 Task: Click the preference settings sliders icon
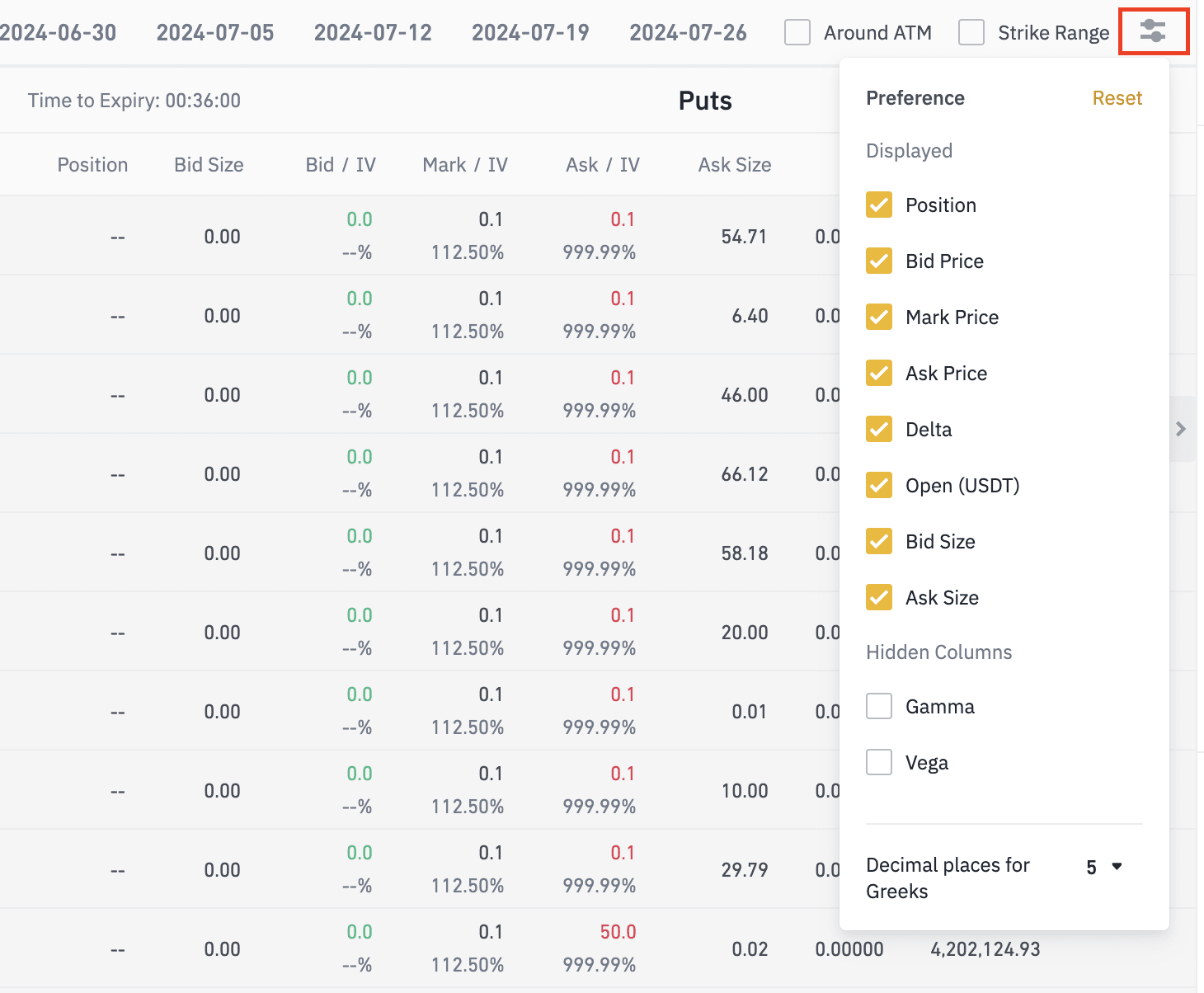pos(1152,32)
